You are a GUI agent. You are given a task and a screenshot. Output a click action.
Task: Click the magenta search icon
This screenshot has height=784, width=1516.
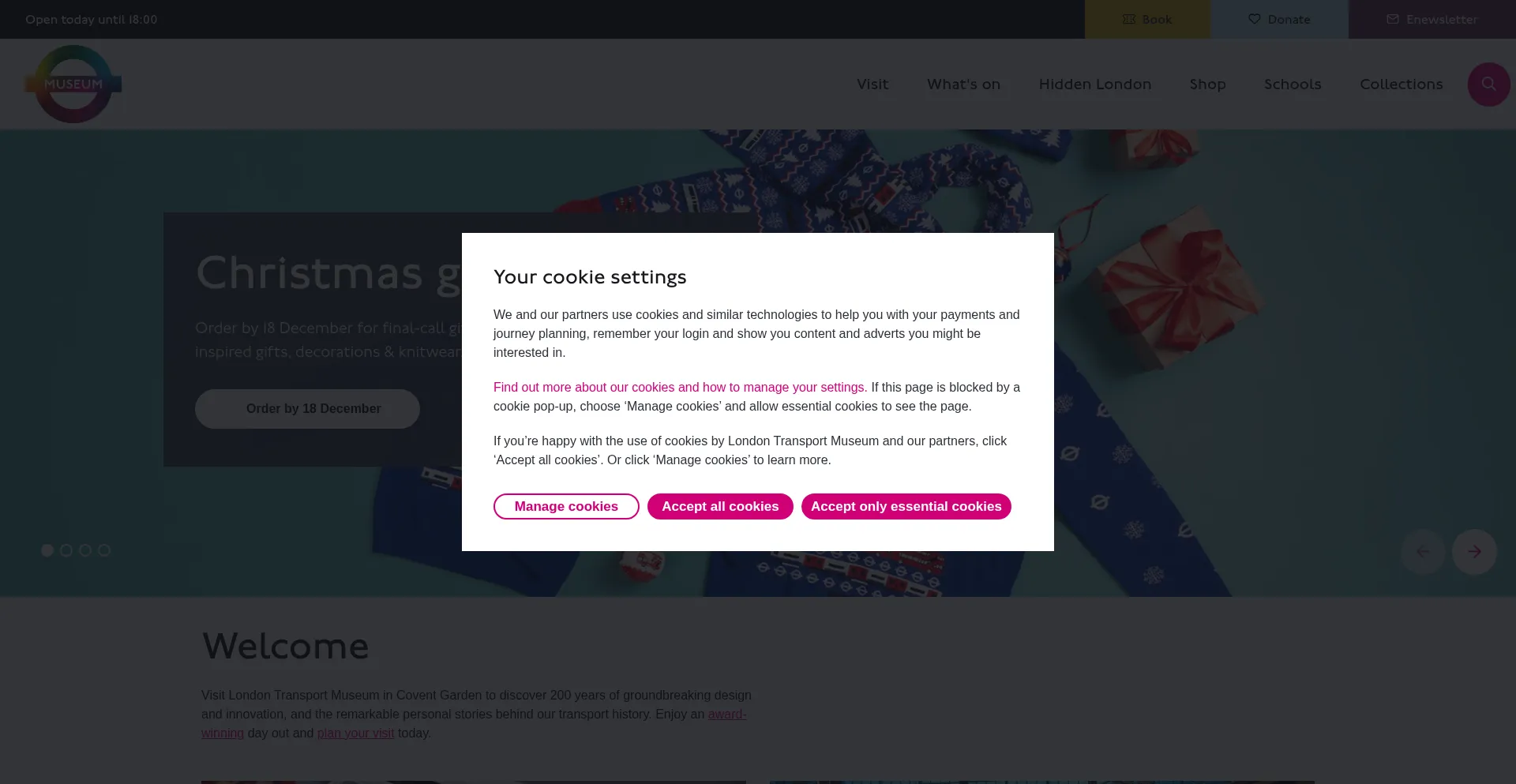pyautogui.click(x=1488, y=84)
